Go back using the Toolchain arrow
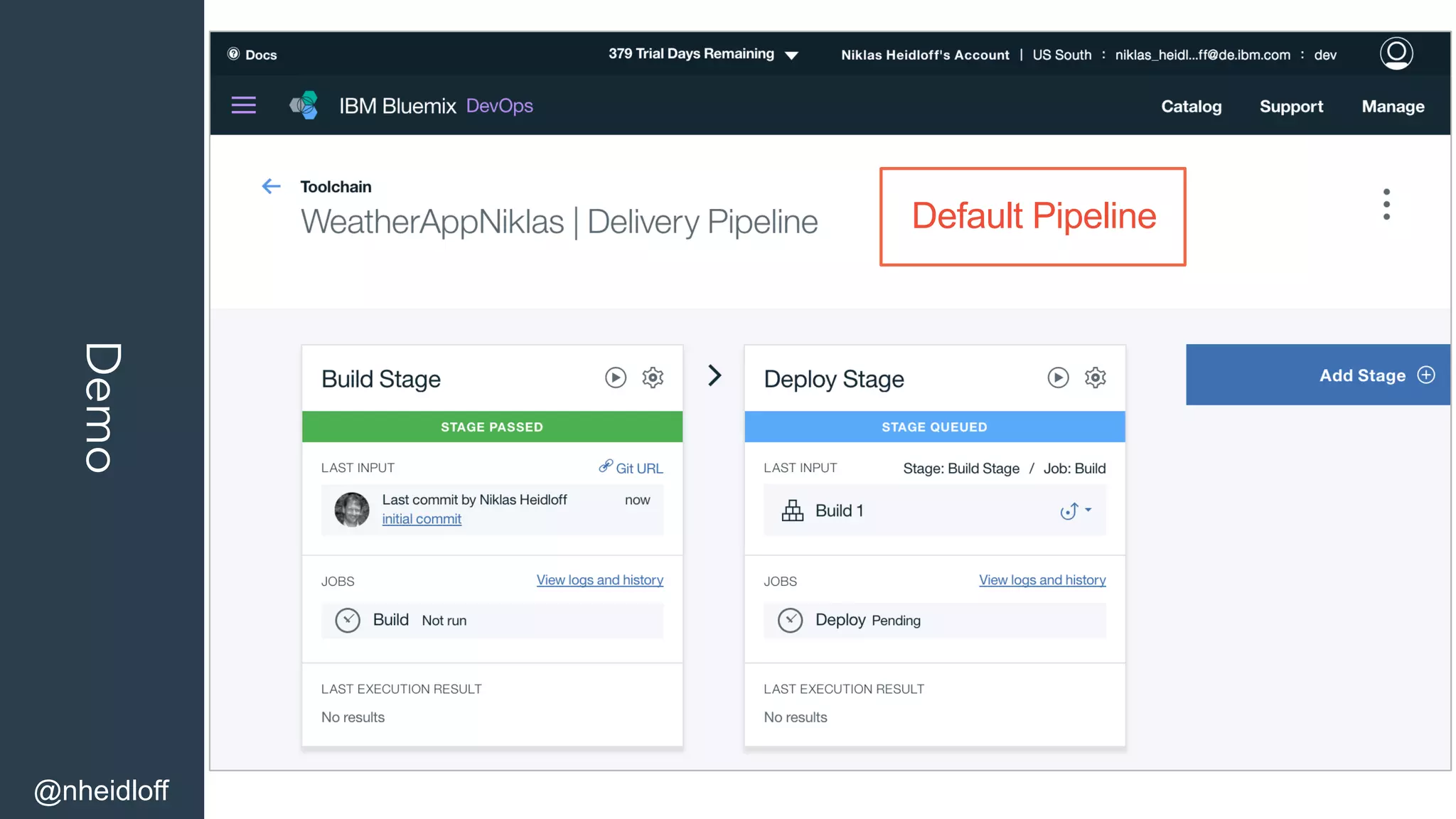1456x819 pixels. [x=271, y=186]
